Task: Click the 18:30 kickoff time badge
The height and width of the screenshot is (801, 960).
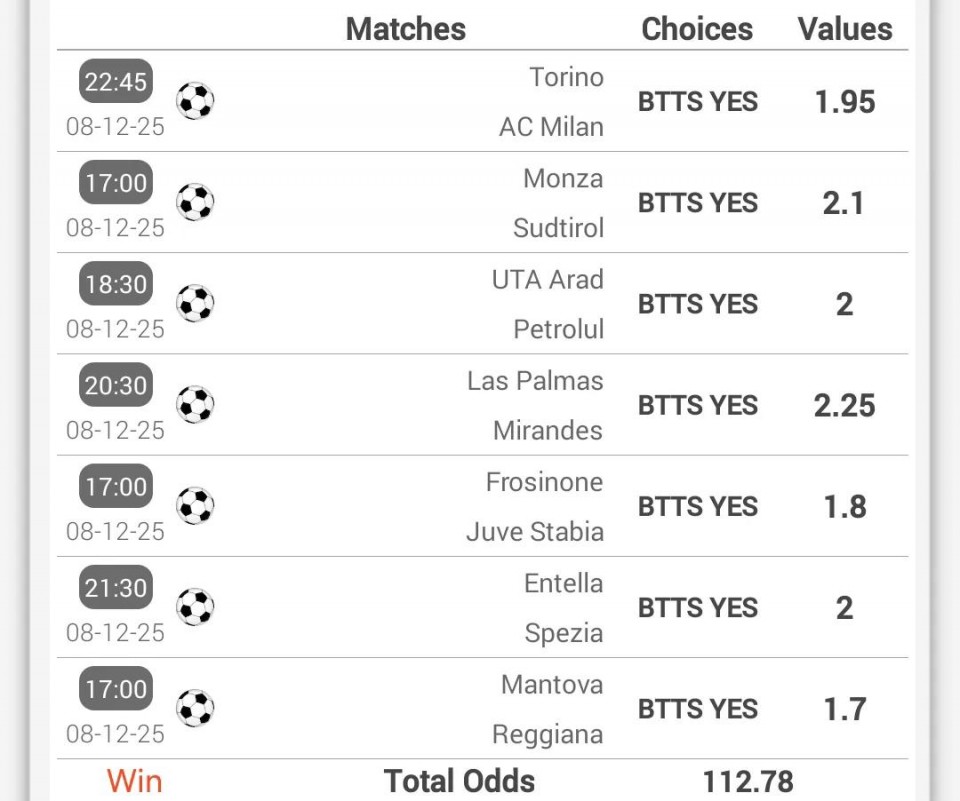Action: 116,284
